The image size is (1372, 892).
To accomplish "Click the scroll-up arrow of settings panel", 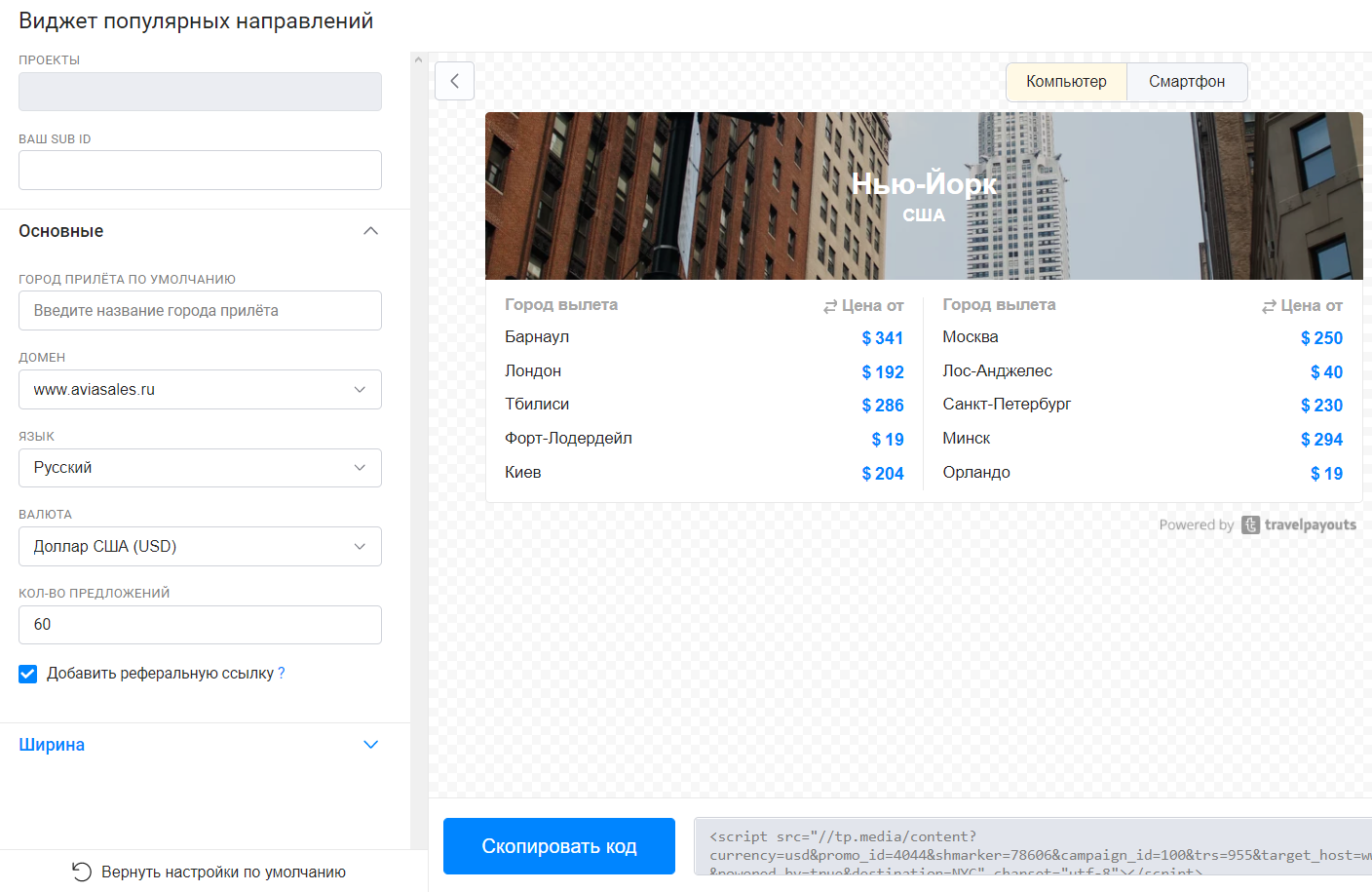I will (418, 59).
